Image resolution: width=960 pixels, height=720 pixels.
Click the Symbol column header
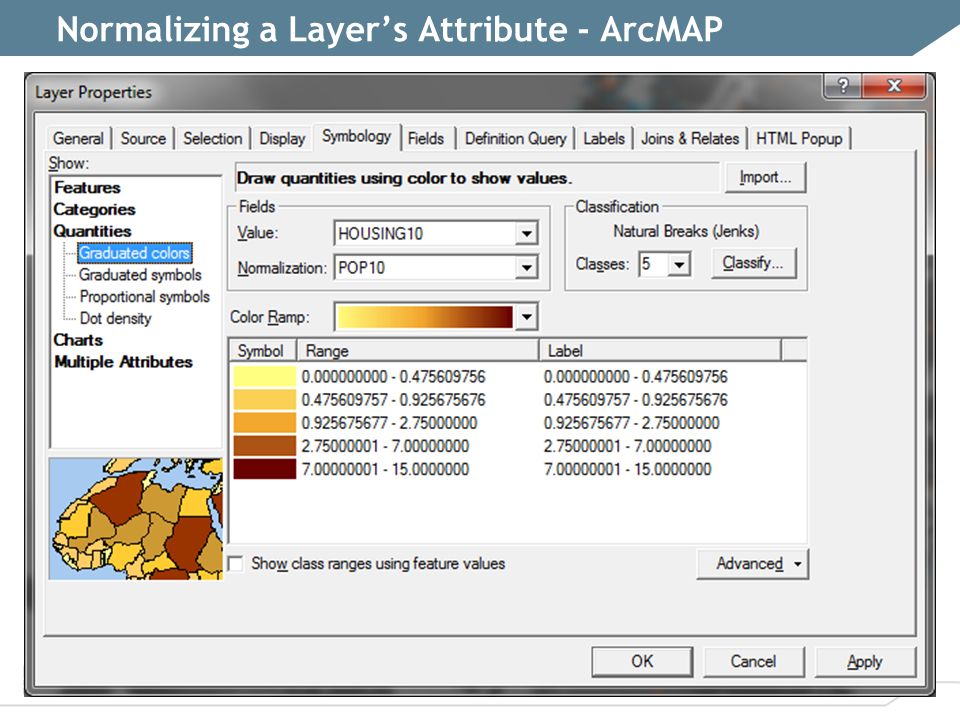coord(262,351)
